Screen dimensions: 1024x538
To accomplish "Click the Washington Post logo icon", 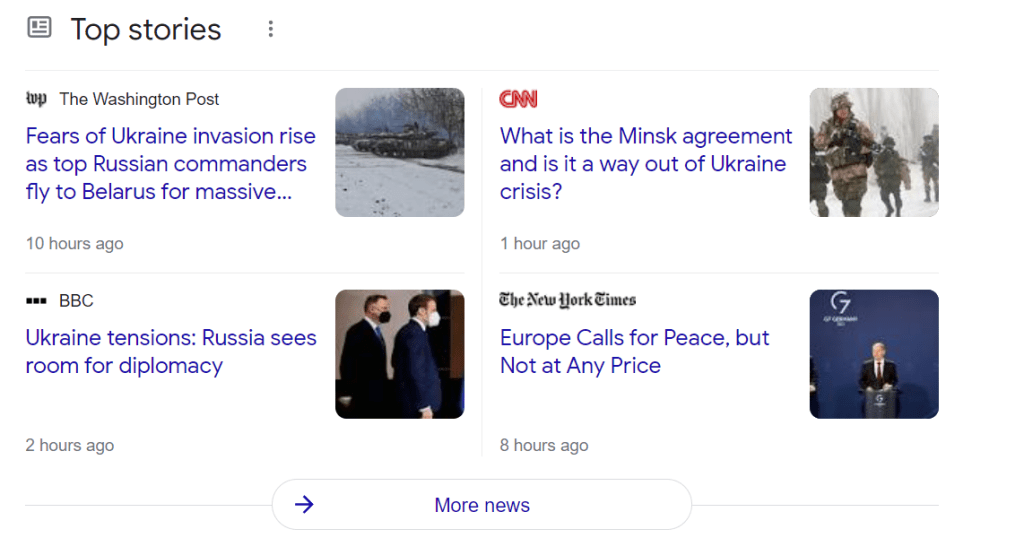I will (36, 99).
